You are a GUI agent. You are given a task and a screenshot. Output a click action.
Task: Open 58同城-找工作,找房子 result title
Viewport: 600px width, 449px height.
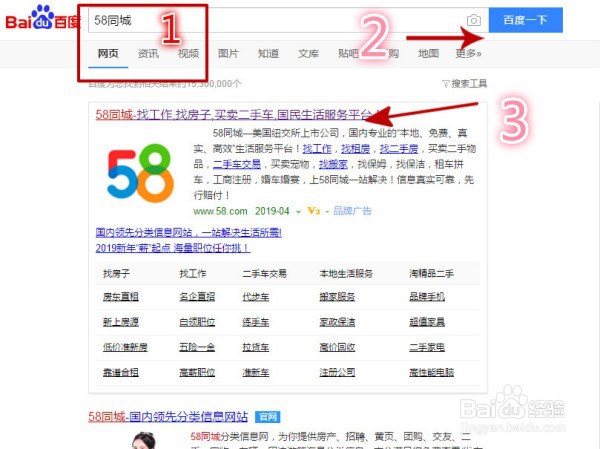[x=236, y=114]
